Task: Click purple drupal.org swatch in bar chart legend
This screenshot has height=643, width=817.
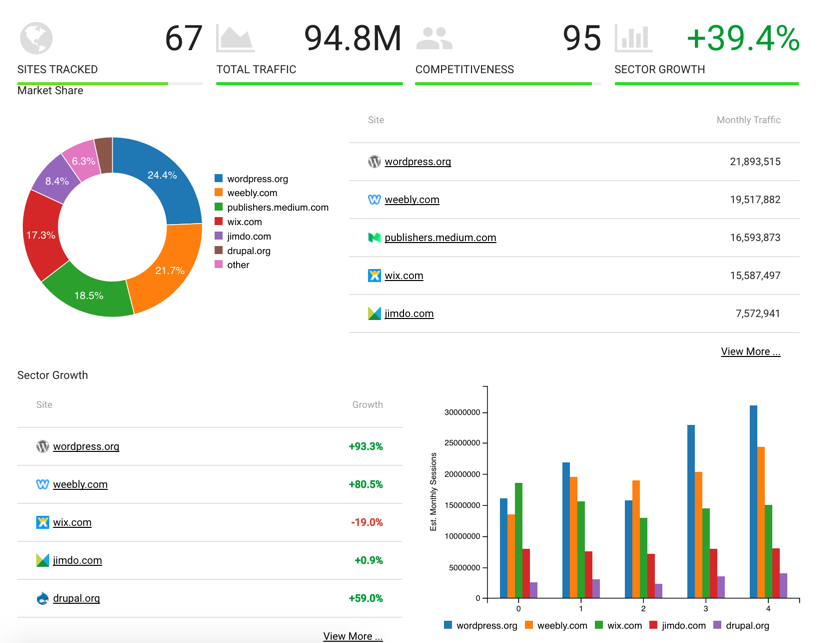Action: (x=717, y=625)
